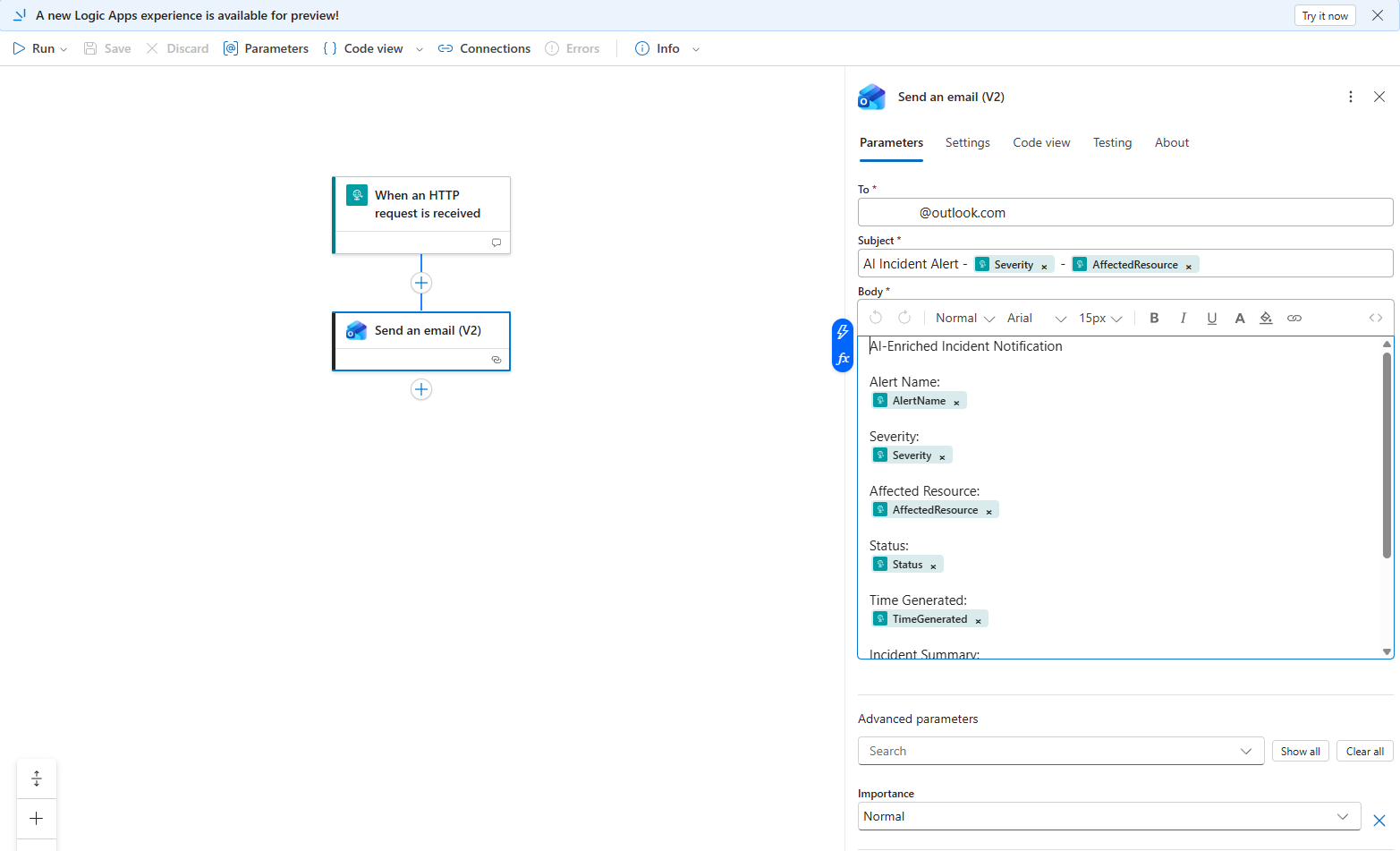Remove the AlertName token from body
Screen dimensions: 1400x851
(956, 403)
